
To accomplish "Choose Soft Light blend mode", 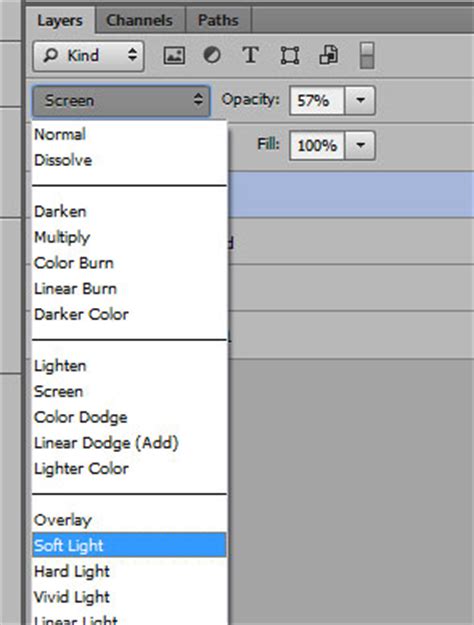I will point(130,545).
